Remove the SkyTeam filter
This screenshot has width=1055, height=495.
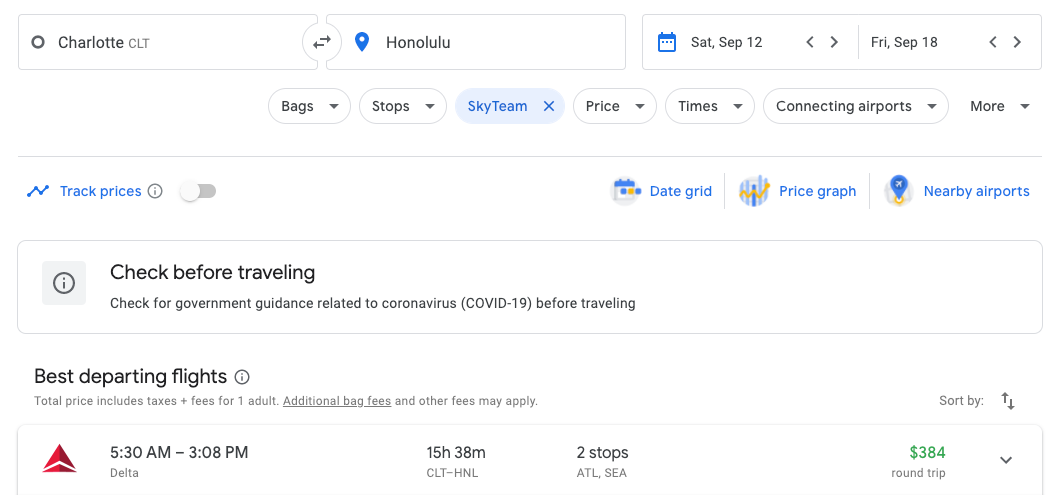(x=548, y=106)
